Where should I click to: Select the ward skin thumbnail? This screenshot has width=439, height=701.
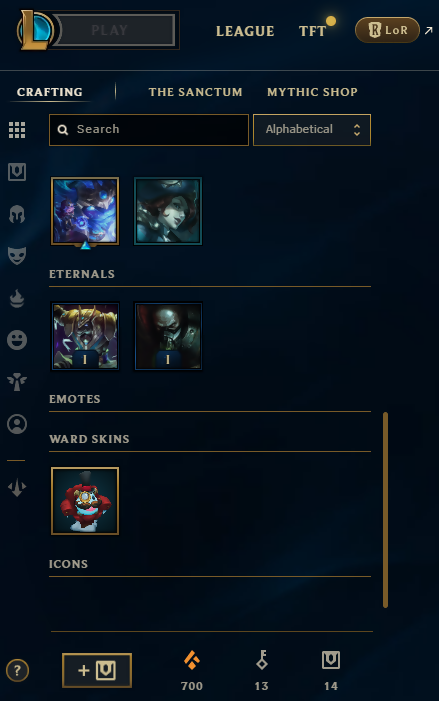[x=85, y=501]
